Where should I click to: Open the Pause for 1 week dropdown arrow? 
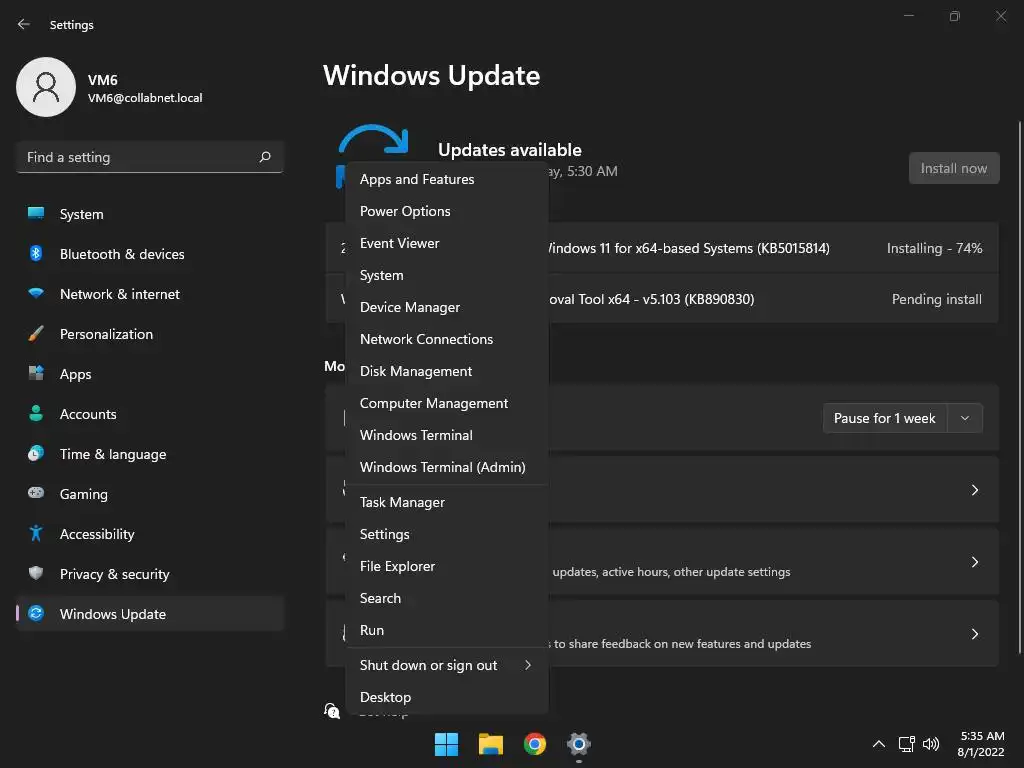pos(965,418)
